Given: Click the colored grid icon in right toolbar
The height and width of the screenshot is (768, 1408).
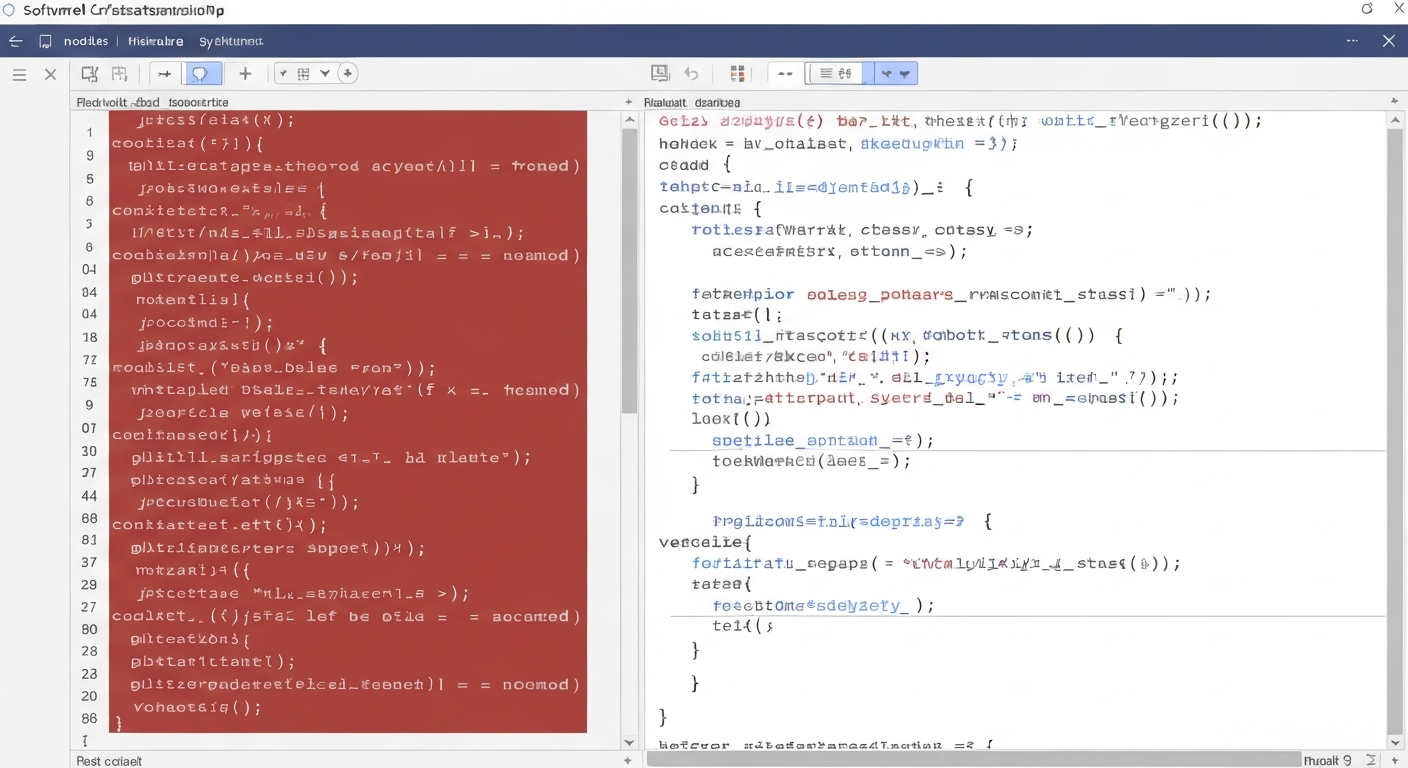Looking at the screenshot, I should click(738, 74).
